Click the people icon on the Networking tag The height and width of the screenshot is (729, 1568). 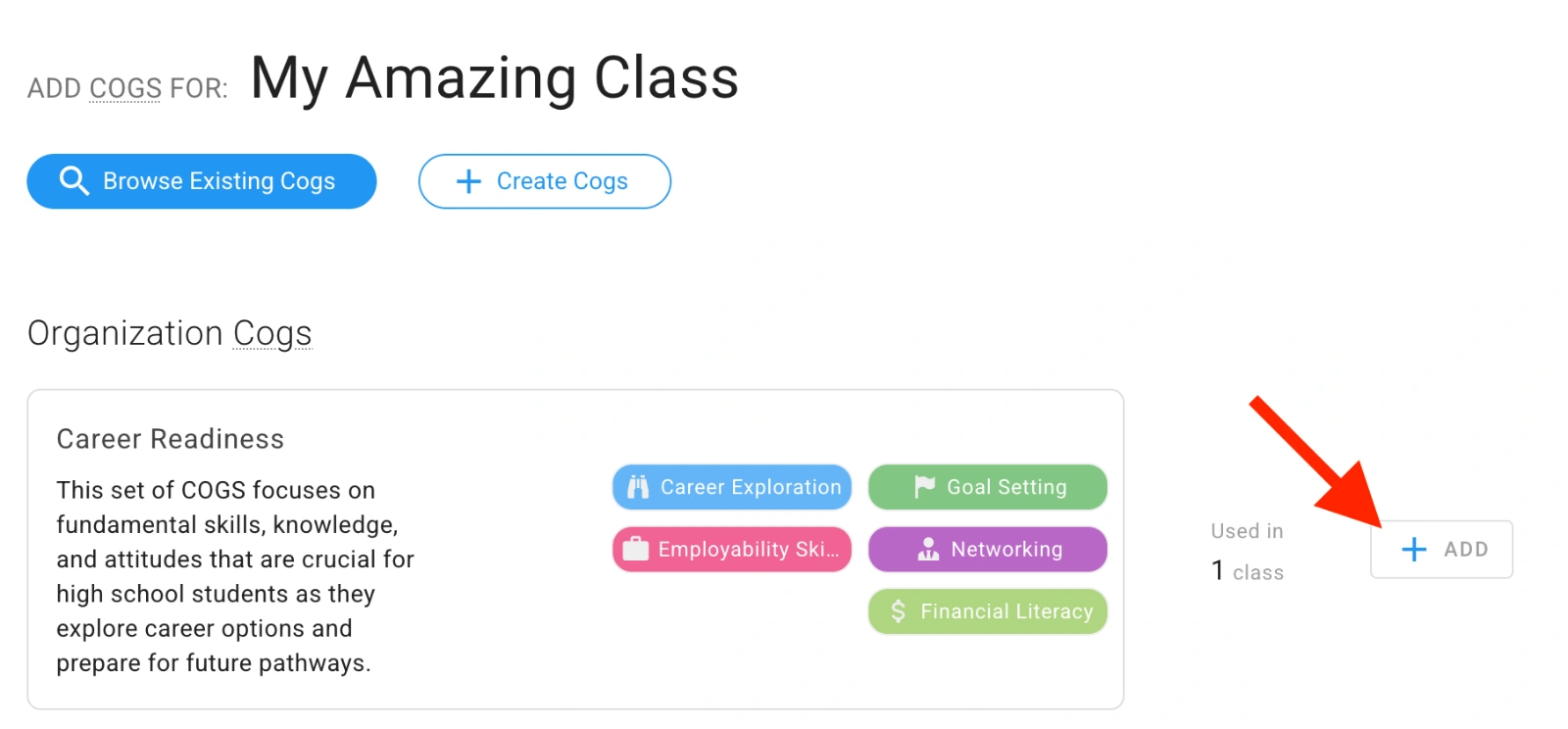pyautogui.click(x=928, y=550)
